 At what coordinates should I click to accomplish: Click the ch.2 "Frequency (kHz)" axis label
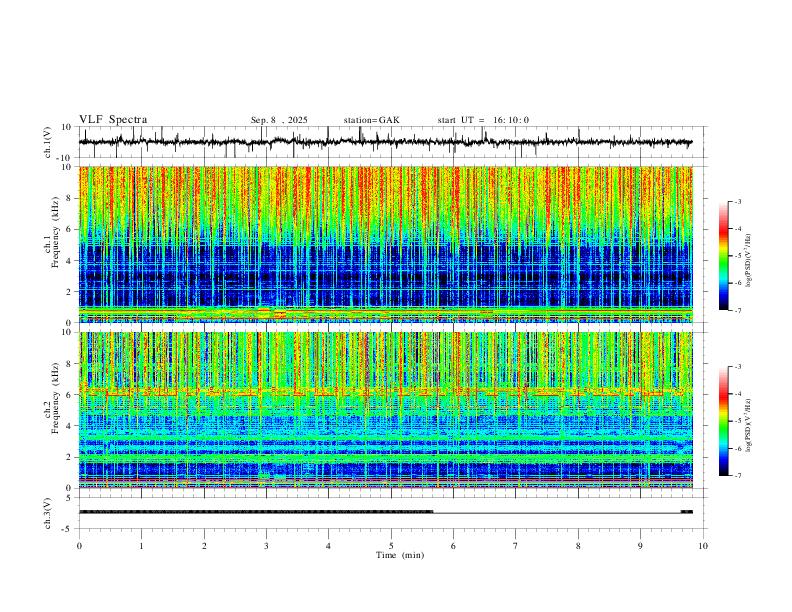55,398
